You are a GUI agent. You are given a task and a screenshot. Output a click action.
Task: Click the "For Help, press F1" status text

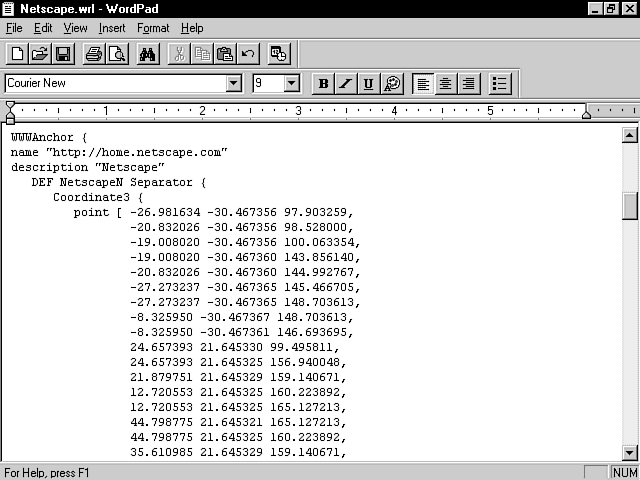47,473
